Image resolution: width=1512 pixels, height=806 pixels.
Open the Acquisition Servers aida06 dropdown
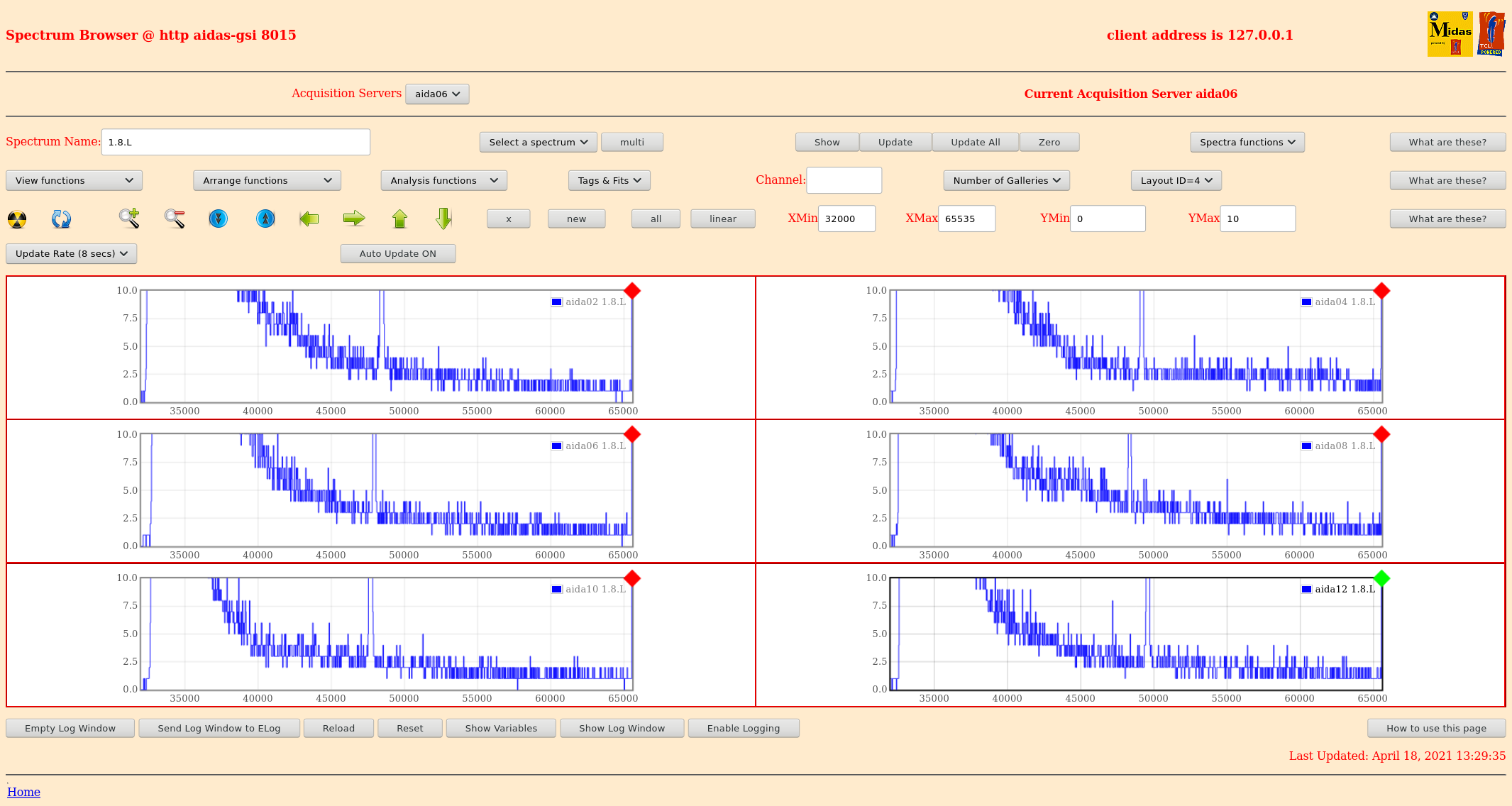[x=437, y=94]
